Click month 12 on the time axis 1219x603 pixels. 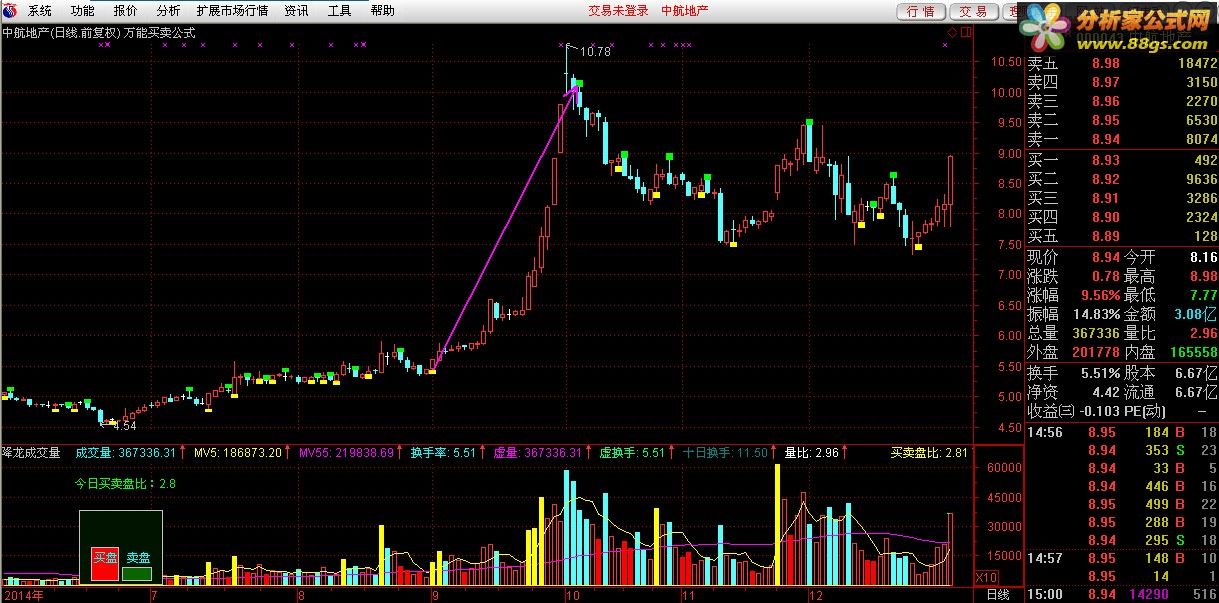point(816,595)
